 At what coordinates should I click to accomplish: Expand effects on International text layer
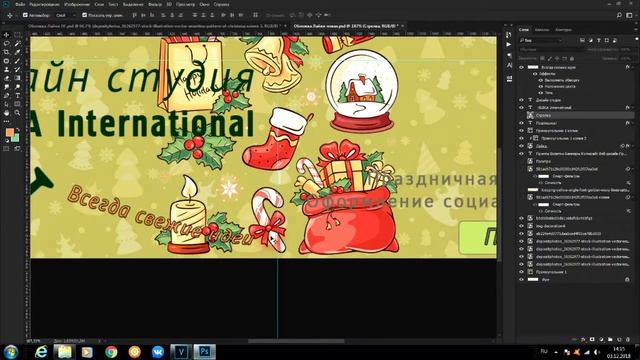click(633, 108)
